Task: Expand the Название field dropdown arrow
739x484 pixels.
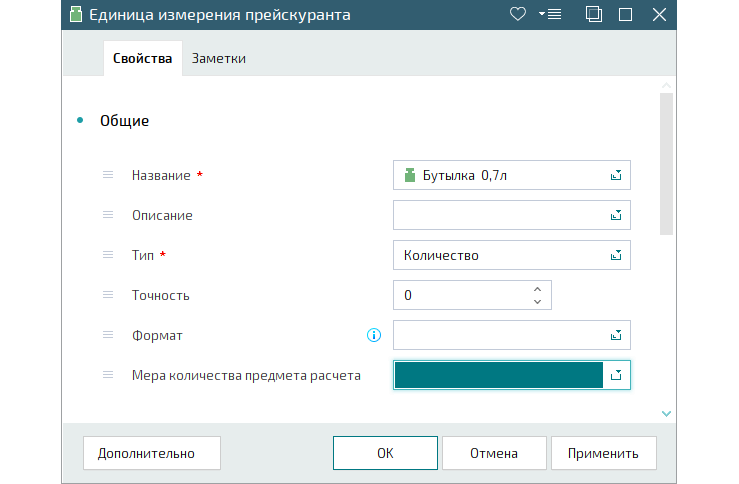Action: (x=616, y=175)
